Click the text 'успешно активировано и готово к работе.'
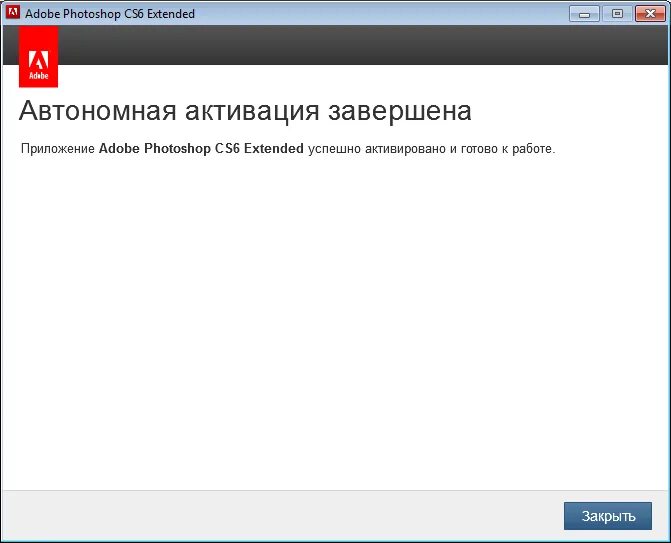Image resolution: width=671 pixels, height=543 pixels. point(431,149)
